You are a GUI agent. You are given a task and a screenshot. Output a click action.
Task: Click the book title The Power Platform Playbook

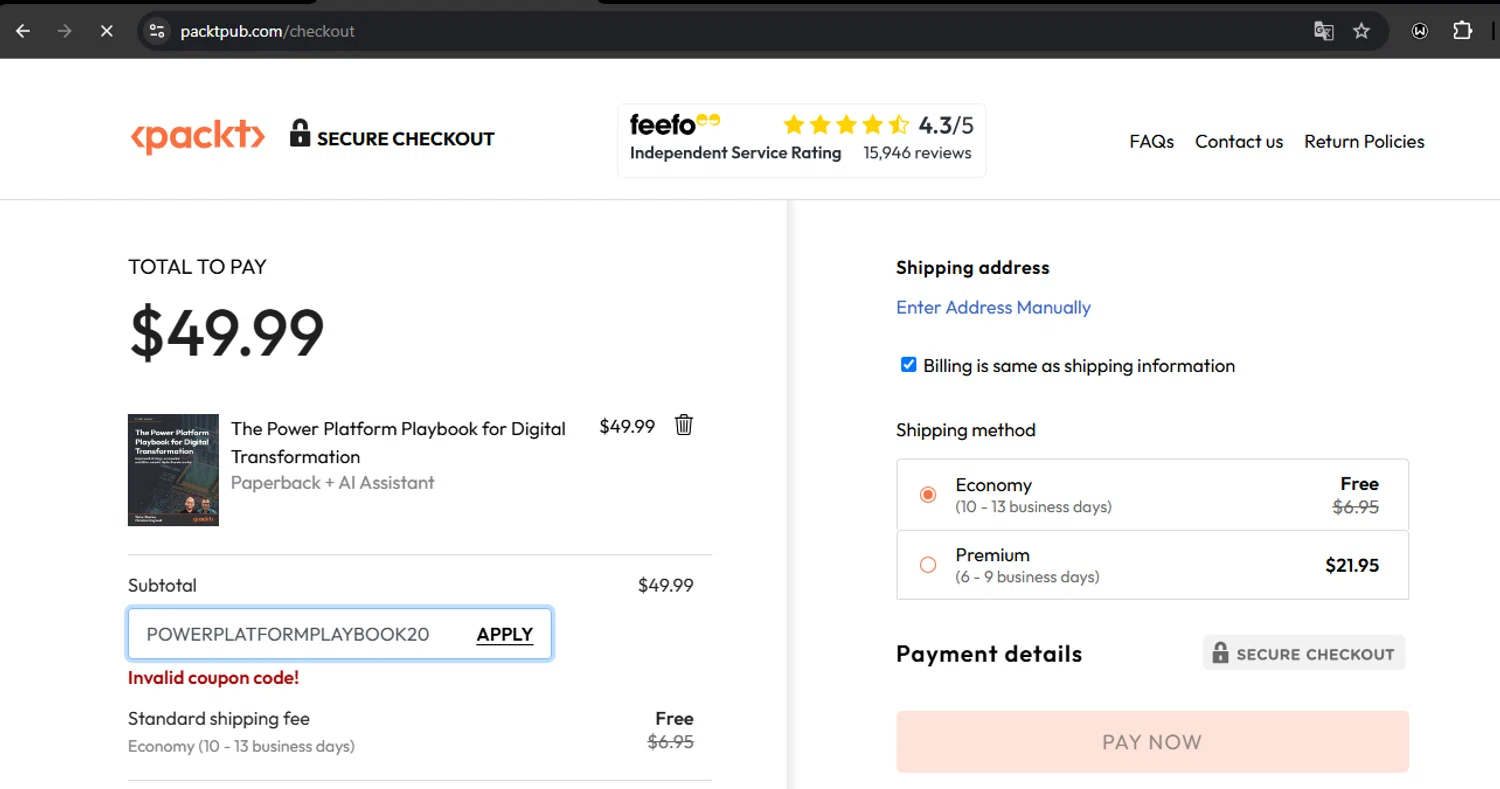coord(398,442)
